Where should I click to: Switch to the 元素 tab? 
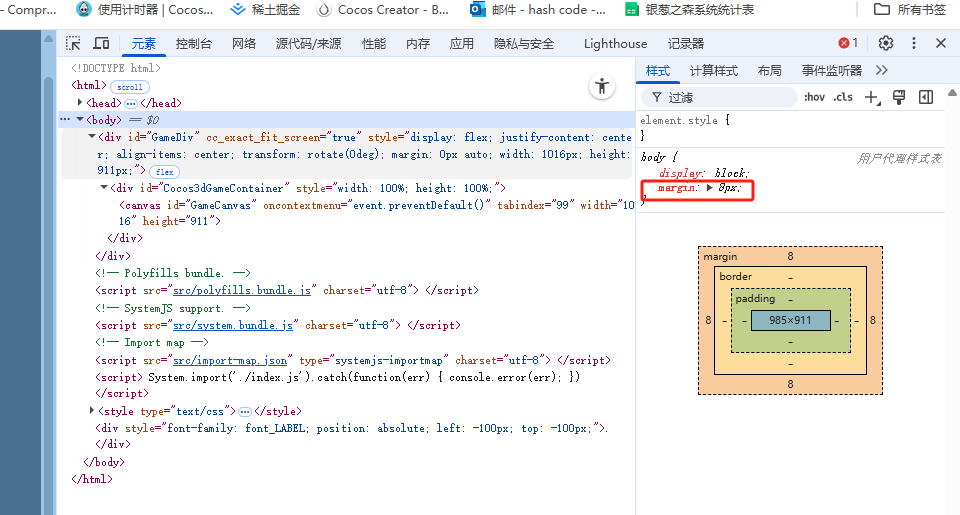(x=144, y=43)
